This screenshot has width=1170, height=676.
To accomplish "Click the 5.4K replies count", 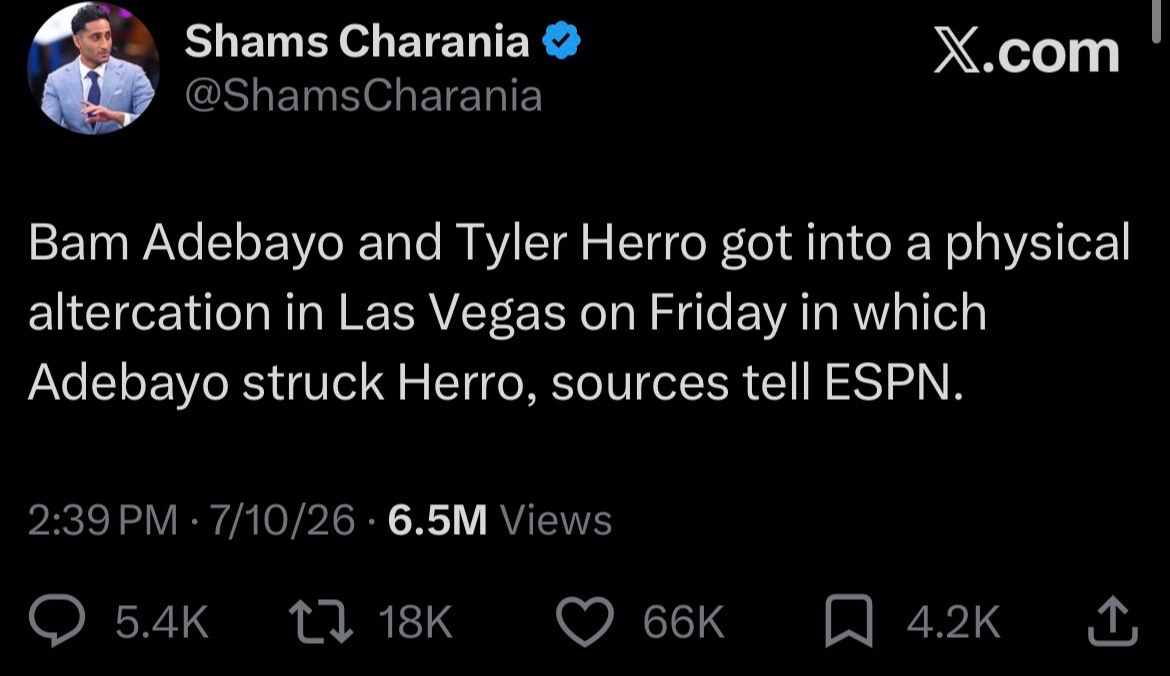I will point(162,622).
